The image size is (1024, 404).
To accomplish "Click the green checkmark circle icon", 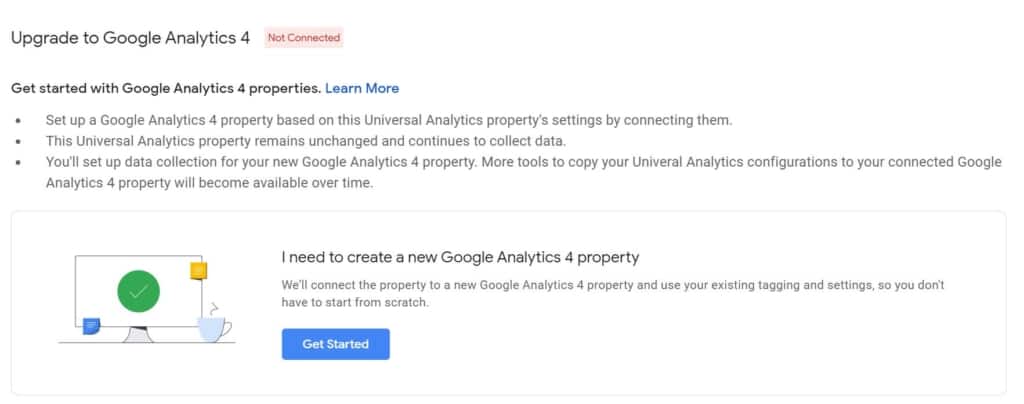I will coord(138,292).
